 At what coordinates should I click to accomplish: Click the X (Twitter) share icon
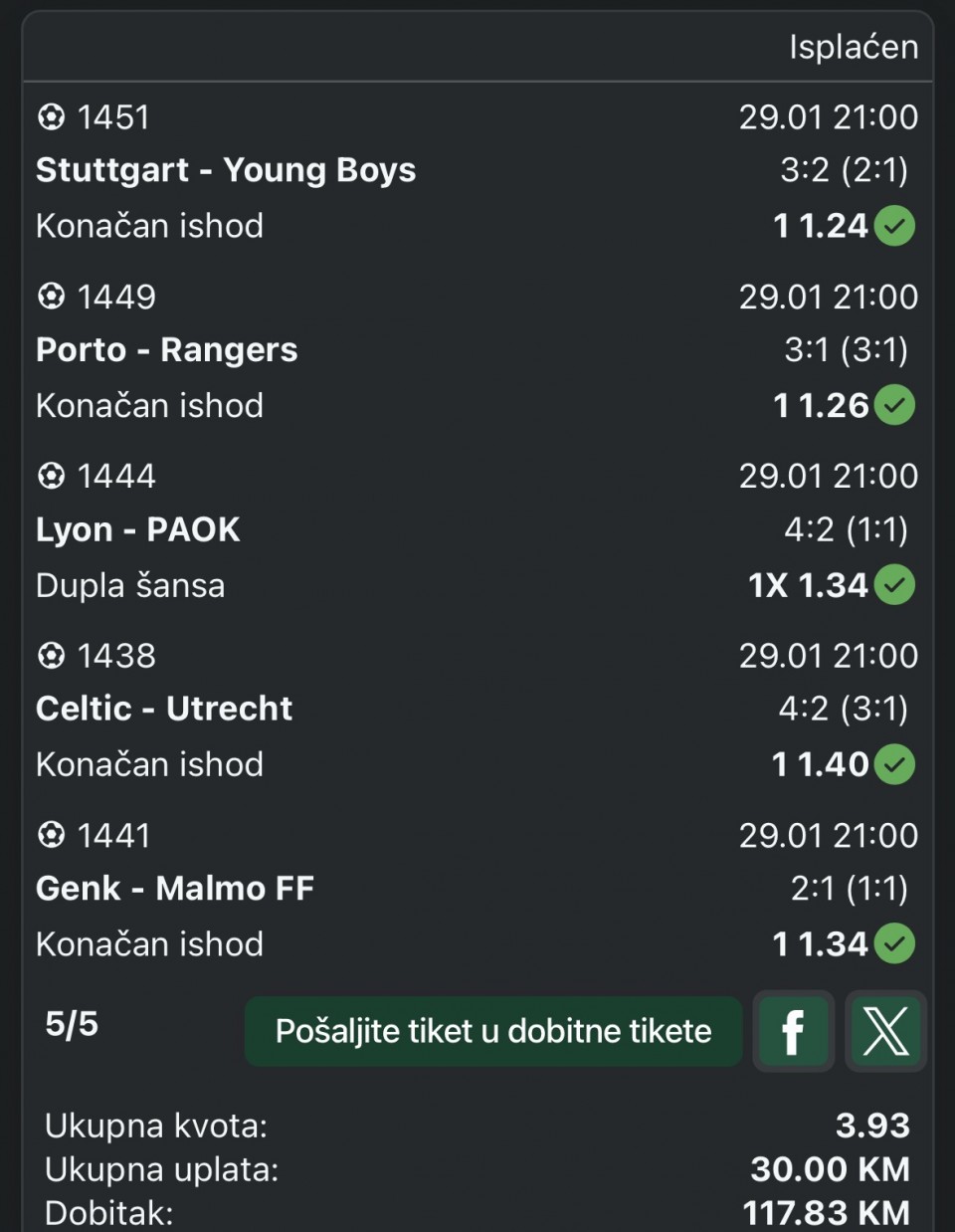click(x=885, y=1031)
